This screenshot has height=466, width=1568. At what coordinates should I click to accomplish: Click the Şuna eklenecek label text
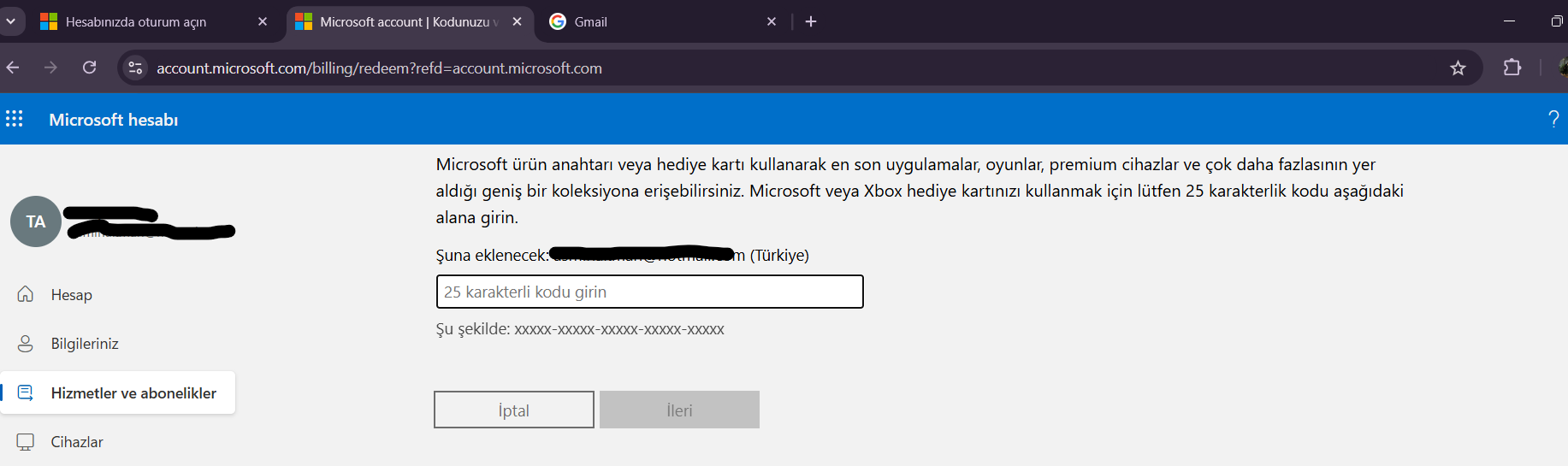tap(492, 255)
